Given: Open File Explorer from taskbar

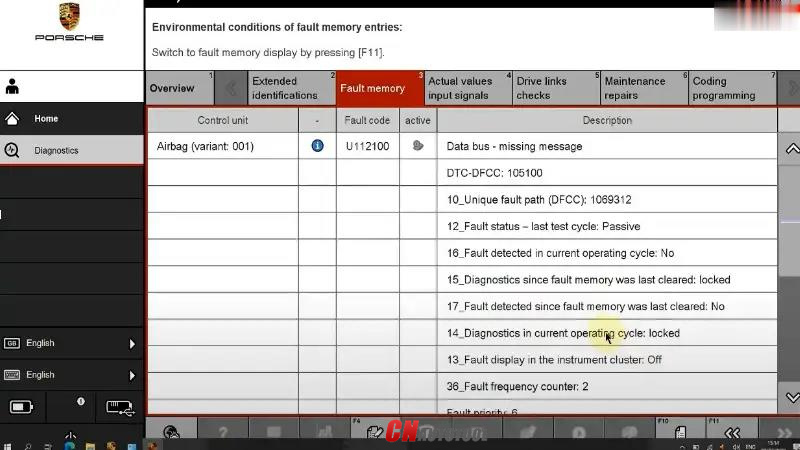Looking at the screenshot, I should 90,446.
